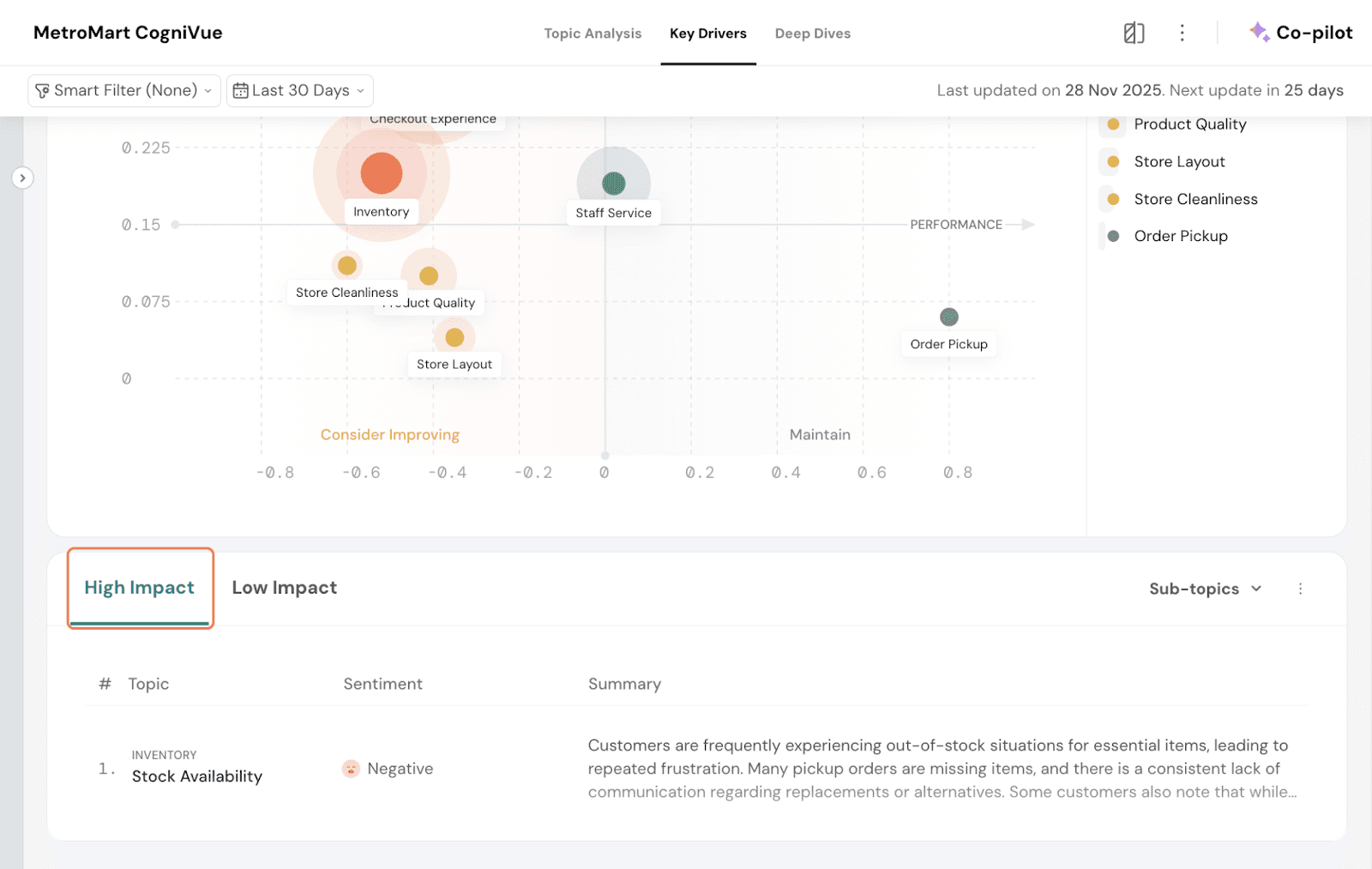Open the table's three-dot more options

coord(1300,588)
